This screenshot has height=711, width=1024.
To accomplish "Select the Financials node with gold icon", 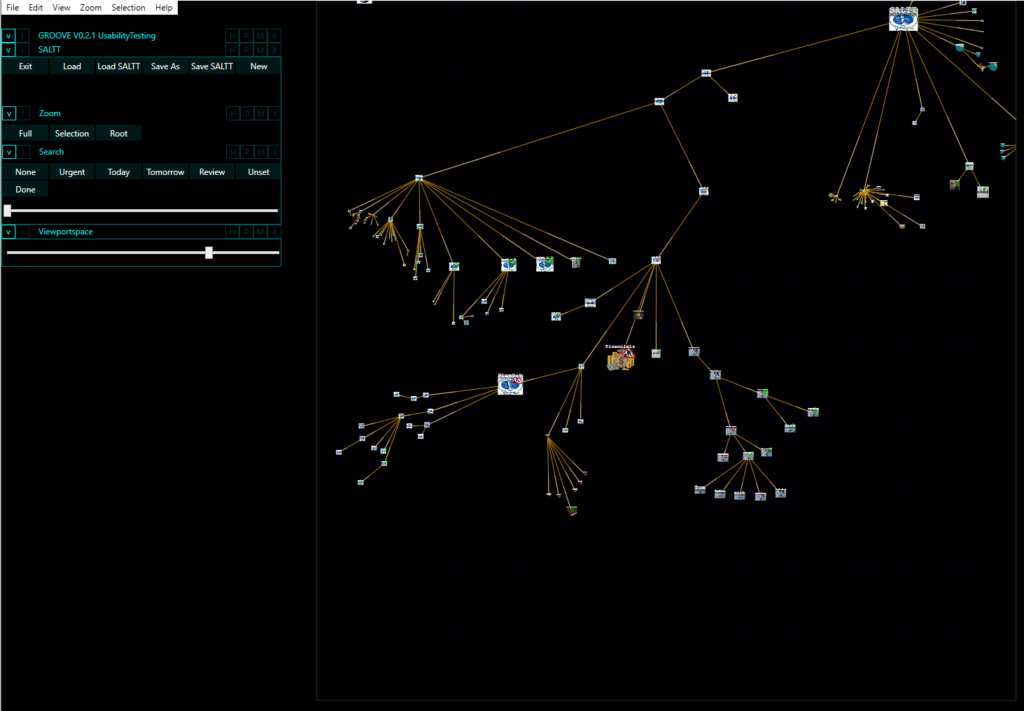I will point(621,359).
